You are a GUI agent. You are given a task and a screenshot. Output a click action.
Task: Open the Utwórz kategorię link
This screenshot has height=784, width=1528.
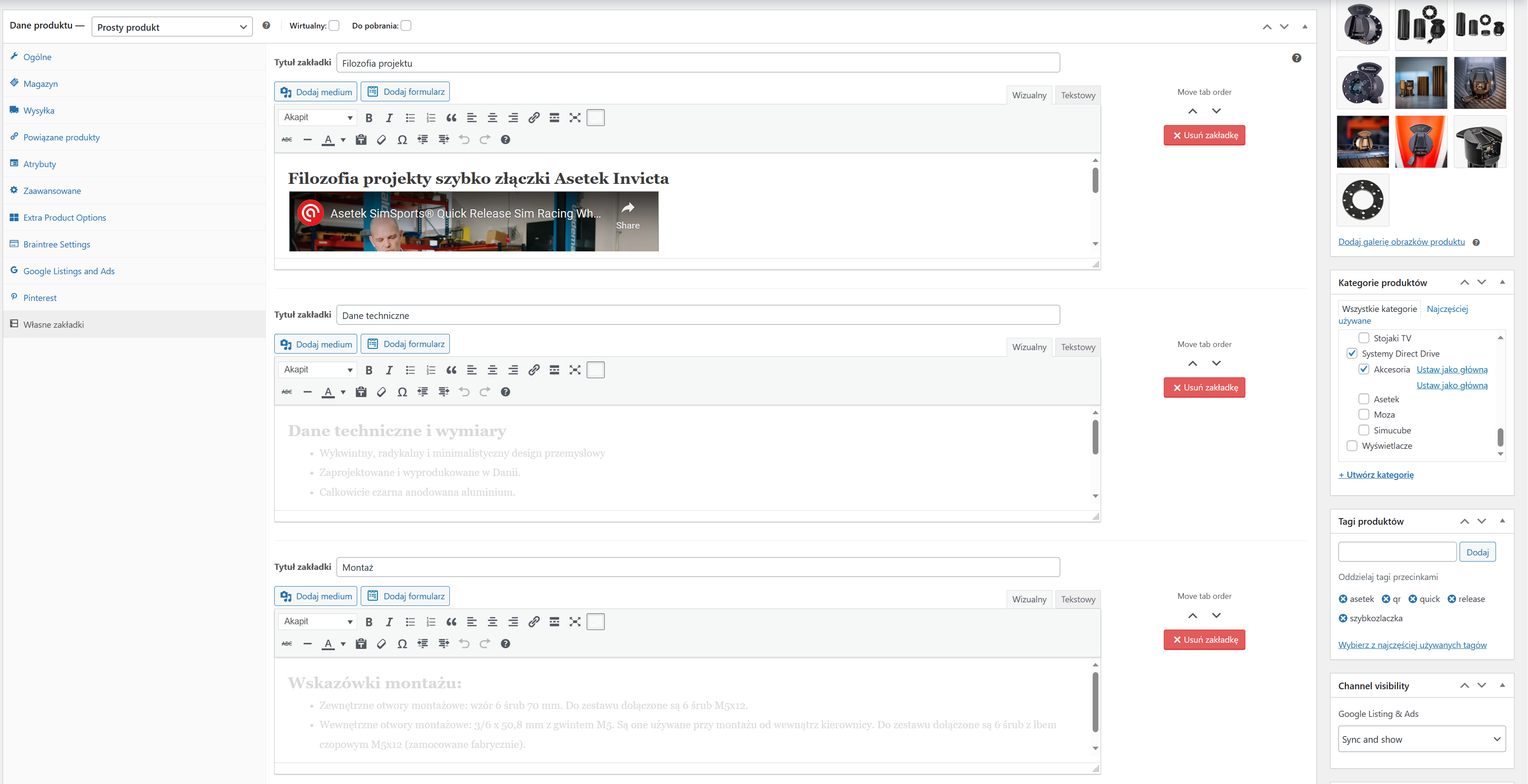pos(1376,474)
